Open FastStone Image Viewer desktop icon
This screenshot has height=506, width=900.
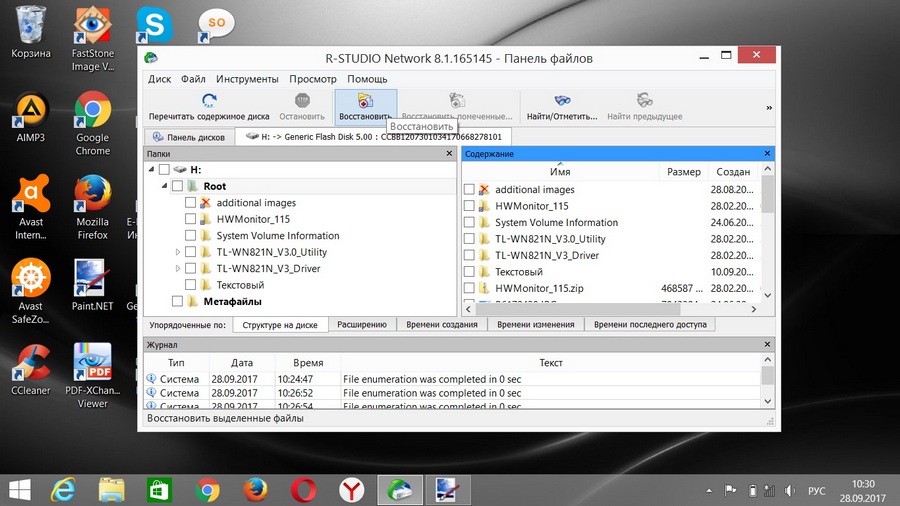[92, 38]
